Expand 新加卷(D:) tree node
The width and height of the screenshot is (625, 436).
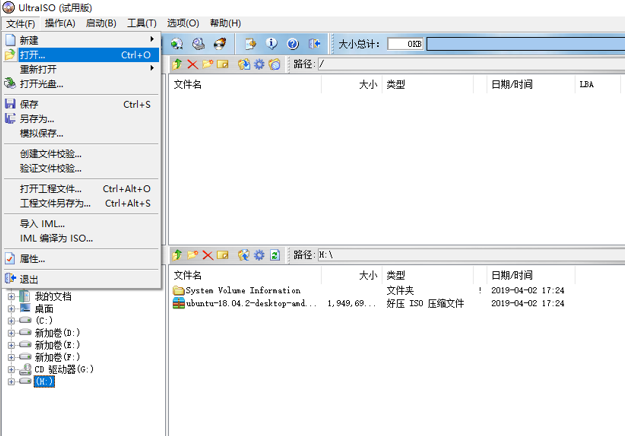pos(11,333)
